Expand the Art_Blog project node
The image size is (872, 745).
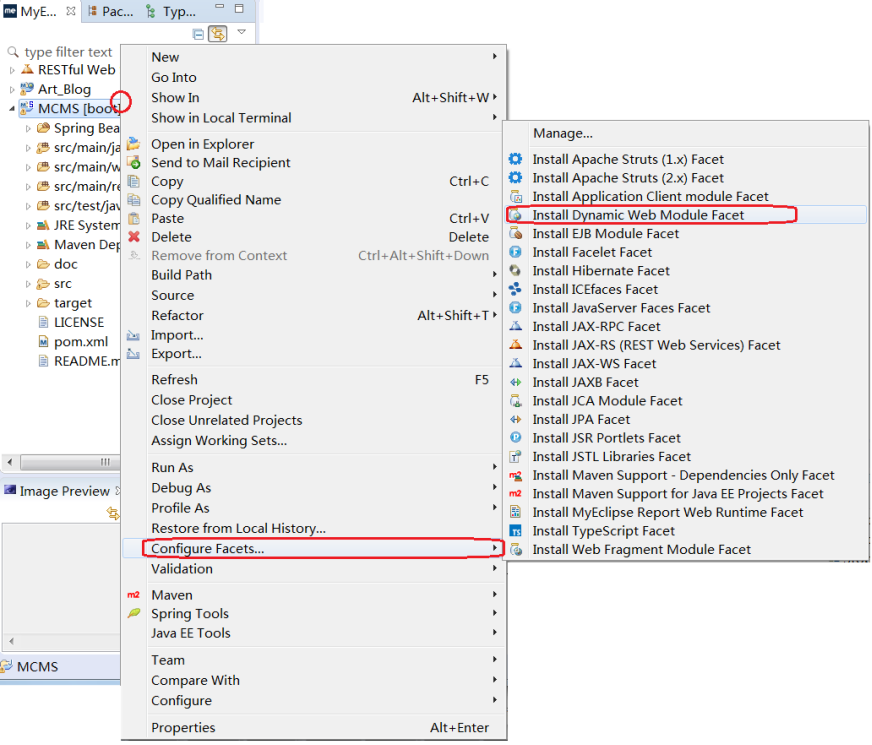click(12, 90)
